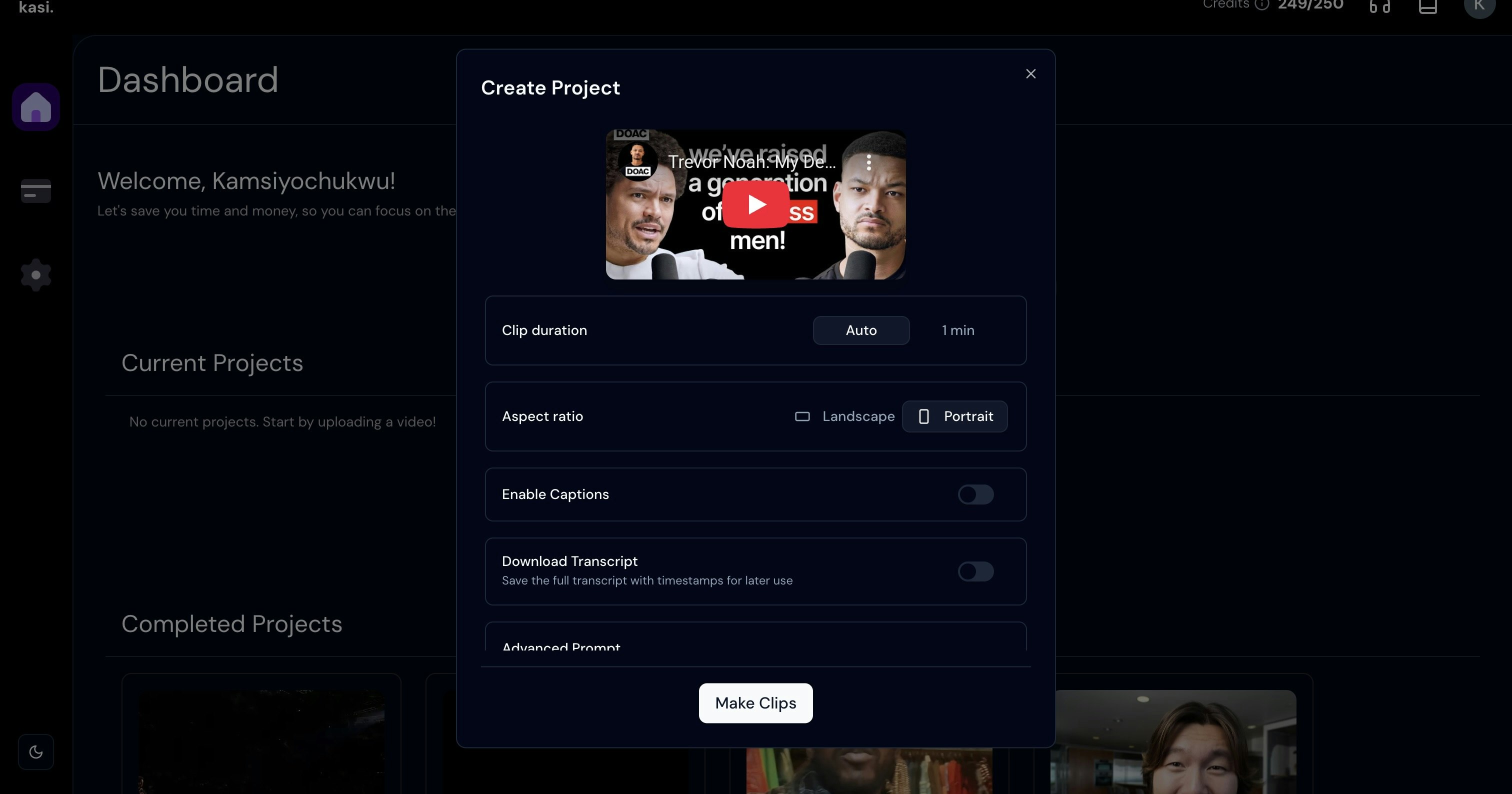Open the billing card sidebar icon
This screenshot has width=1512, height=794.
point(36,190)
